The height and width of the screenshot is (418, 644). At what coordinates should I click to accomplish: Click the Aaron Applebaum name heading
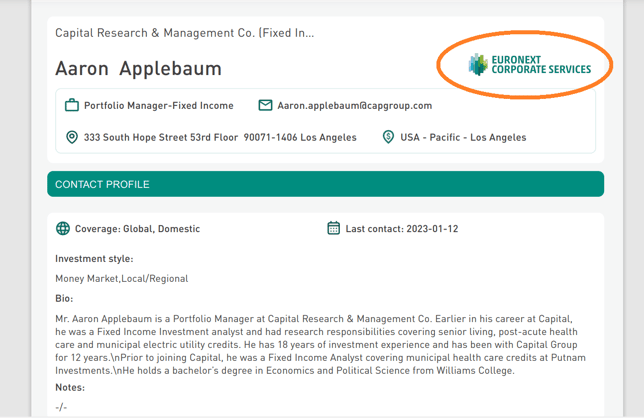[138, 69]
